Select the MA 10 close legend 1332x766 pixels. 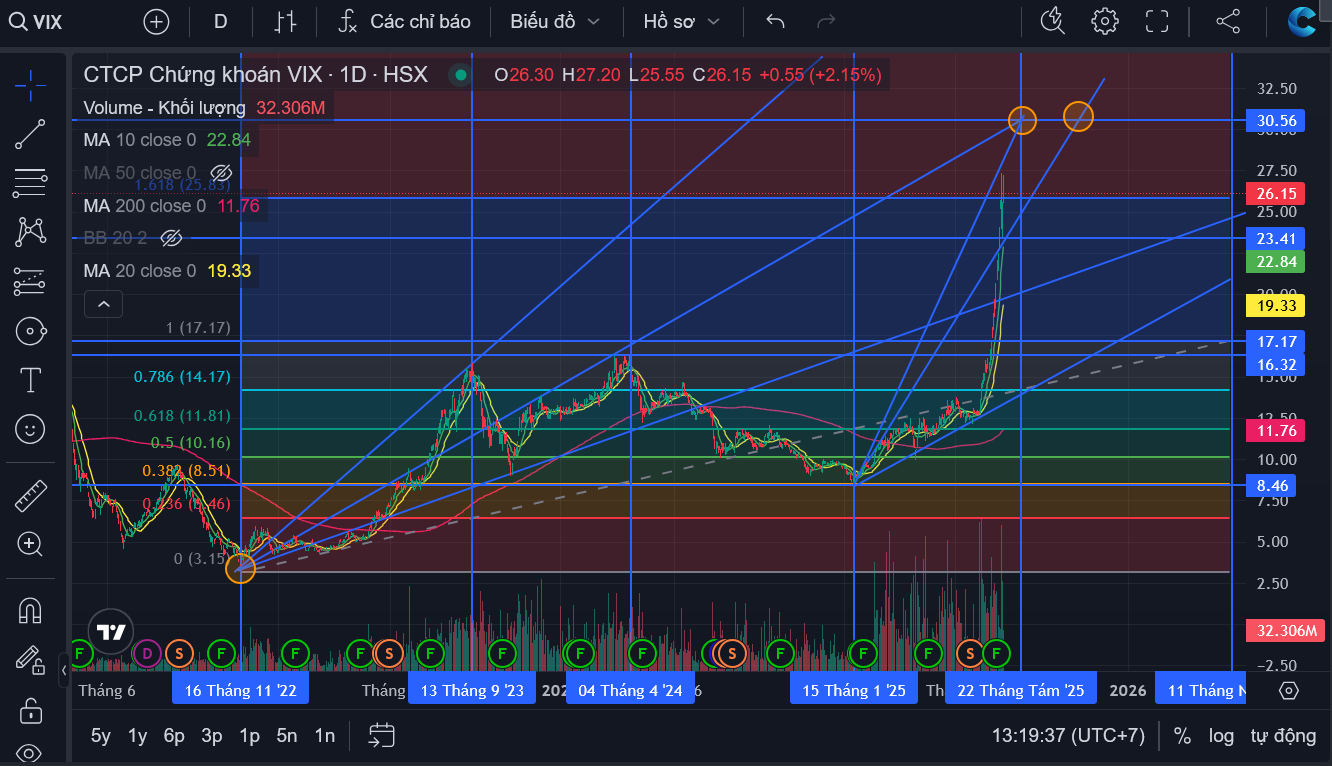pos(140,140)
